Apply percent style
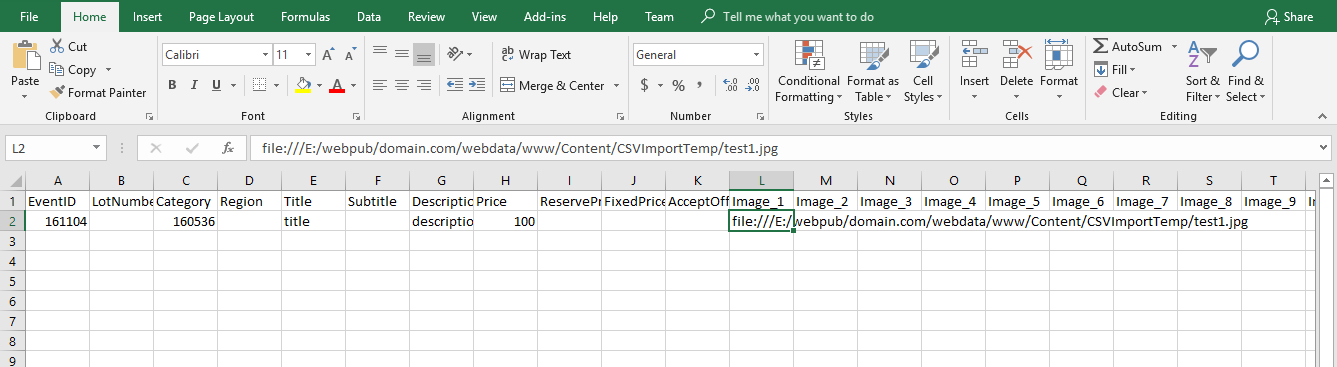This screenshot has width=1337, height=367. click(x=678, y=85)
